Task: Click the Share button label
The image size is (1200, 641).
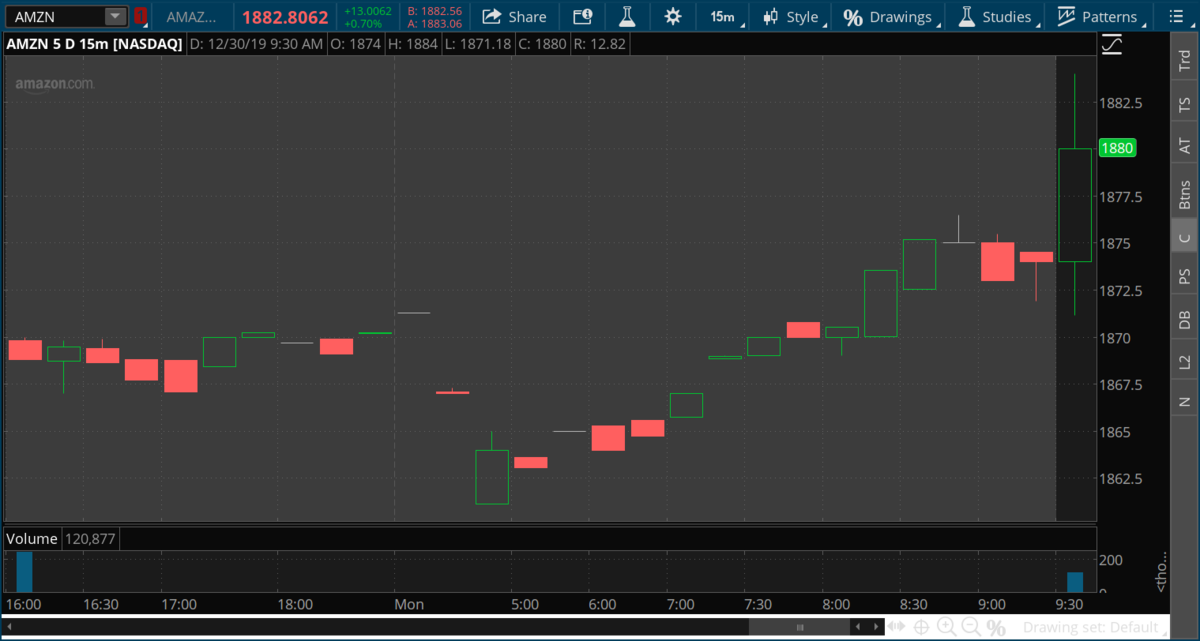Action: 527,17
